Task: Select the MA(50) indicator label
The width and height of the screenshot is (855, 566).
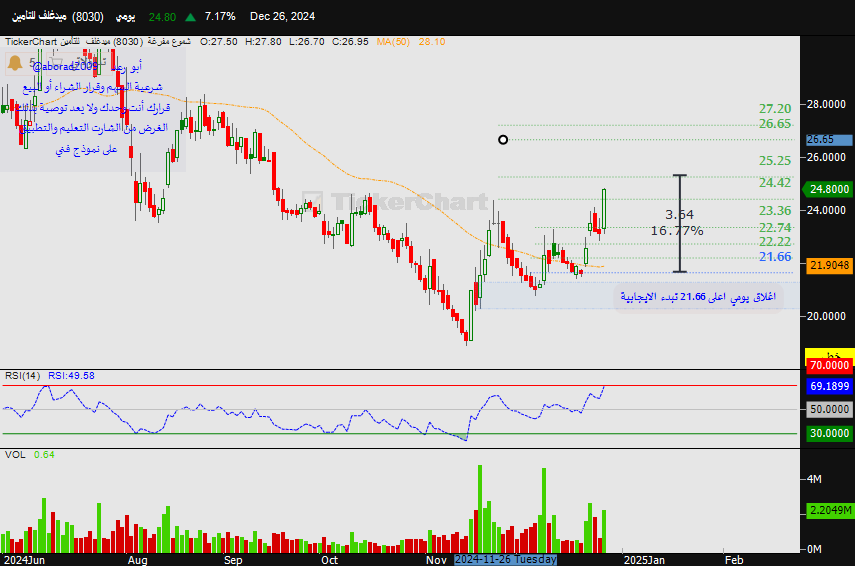Action: coord(393,41)
